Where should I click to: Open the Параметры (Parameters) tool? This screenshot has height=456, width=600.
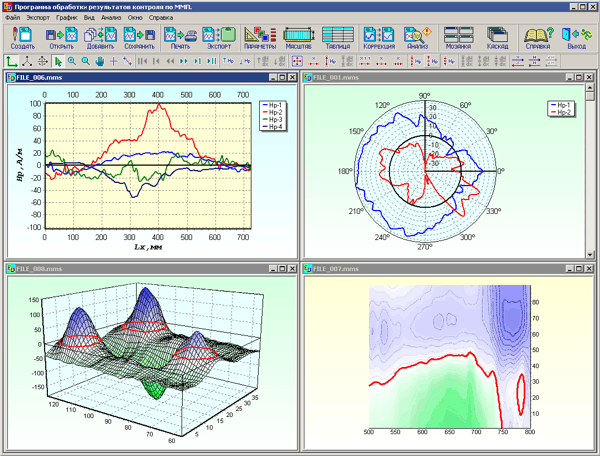260,39
